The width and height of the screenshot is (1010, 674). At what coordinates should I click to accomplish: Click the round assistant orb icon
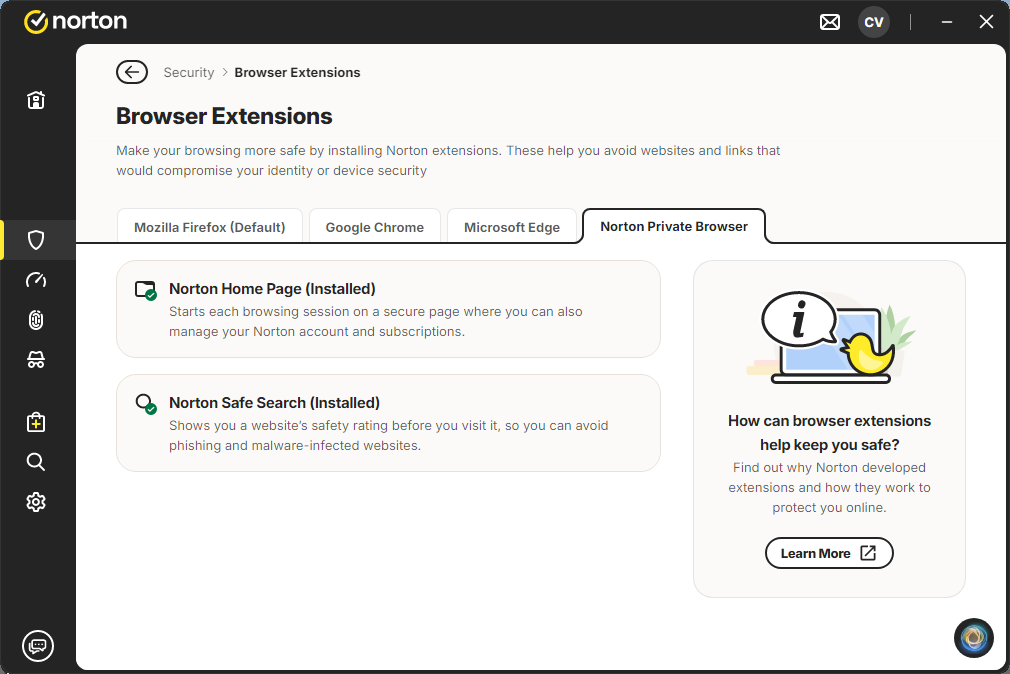click(x=973, y=638)
